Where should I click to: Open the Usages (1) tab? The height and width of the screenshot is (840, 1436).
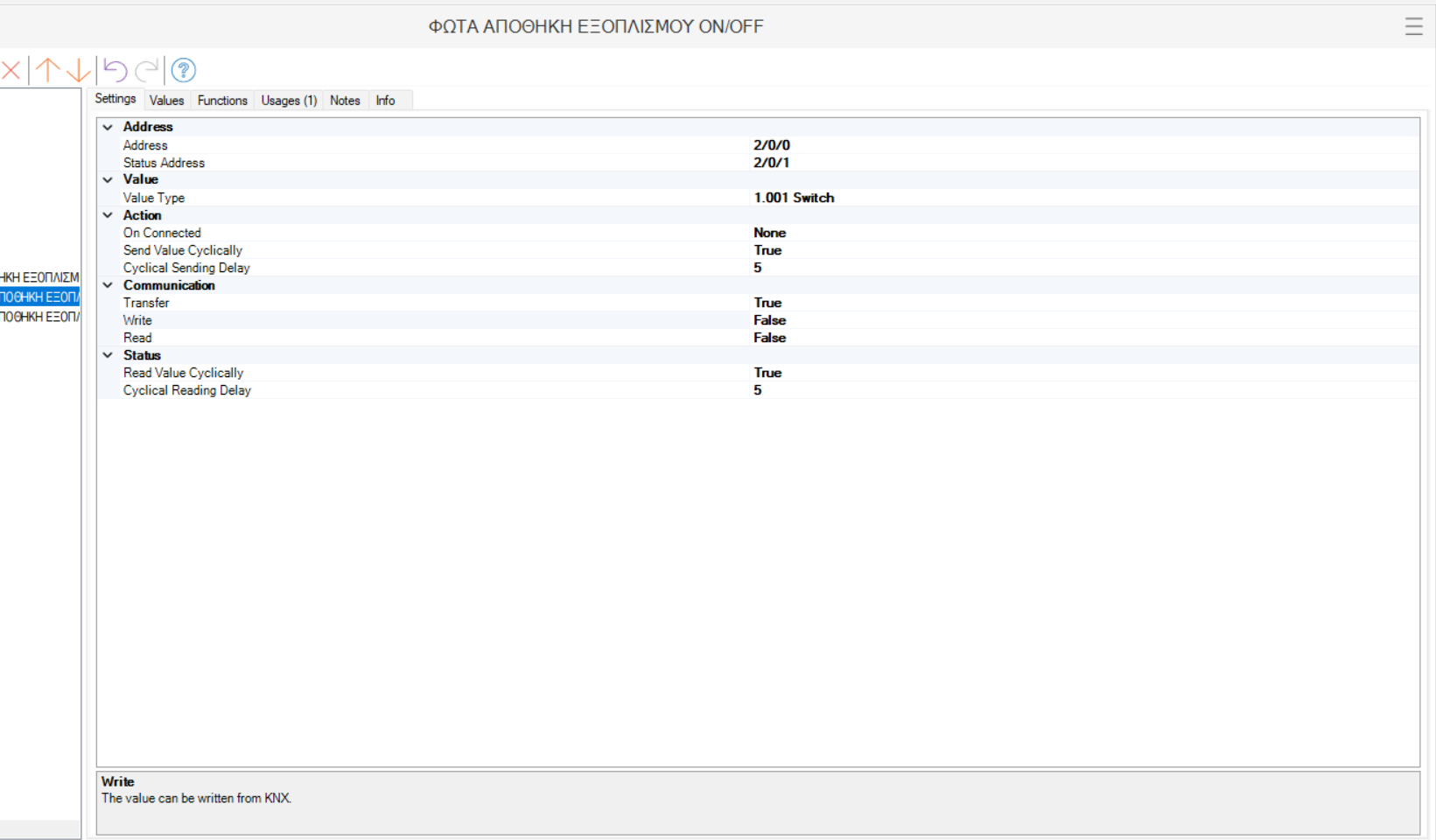(289, 101)
